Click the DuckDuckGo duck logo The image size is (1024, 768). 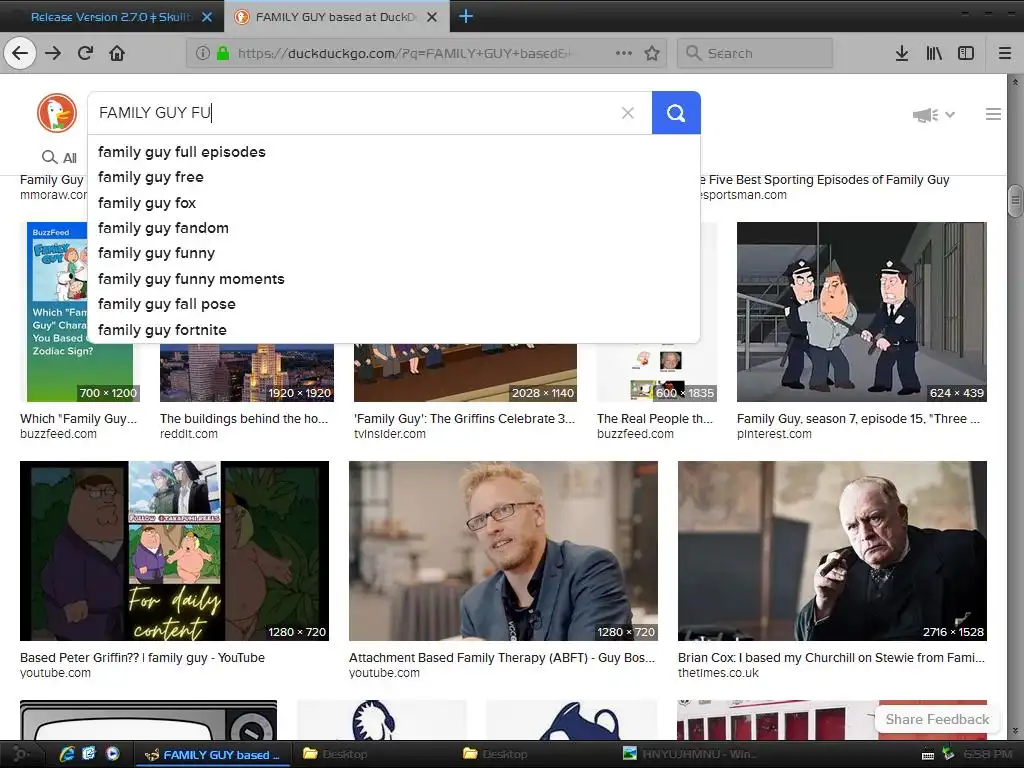[57, 113]
